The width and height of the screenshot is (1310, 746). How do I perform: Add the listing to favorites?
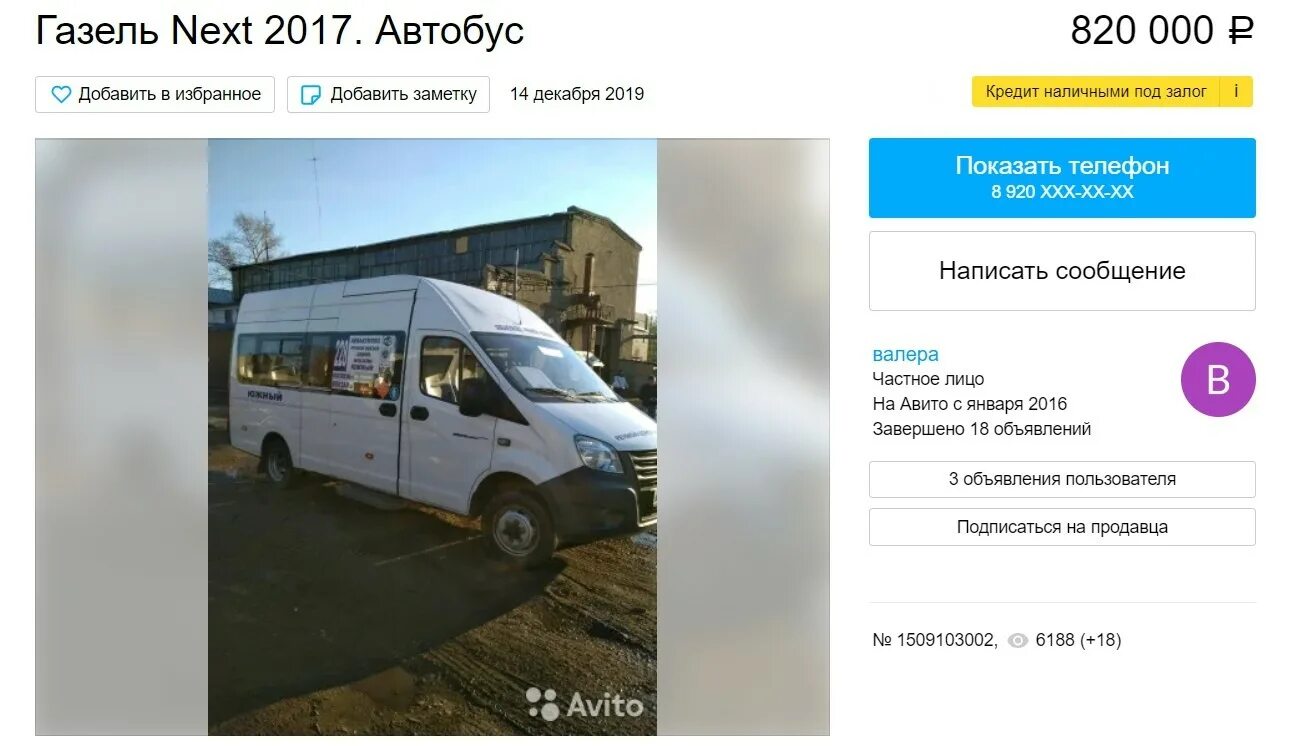pyautogui.click(x=155, y=94)
